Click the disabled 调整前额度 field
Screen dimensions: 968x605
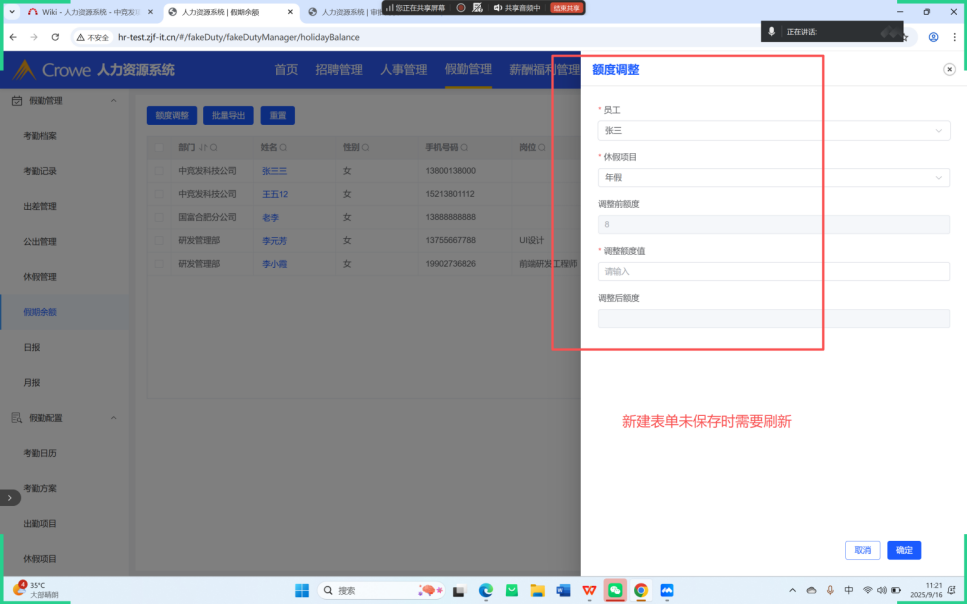[x=774, y=225]
